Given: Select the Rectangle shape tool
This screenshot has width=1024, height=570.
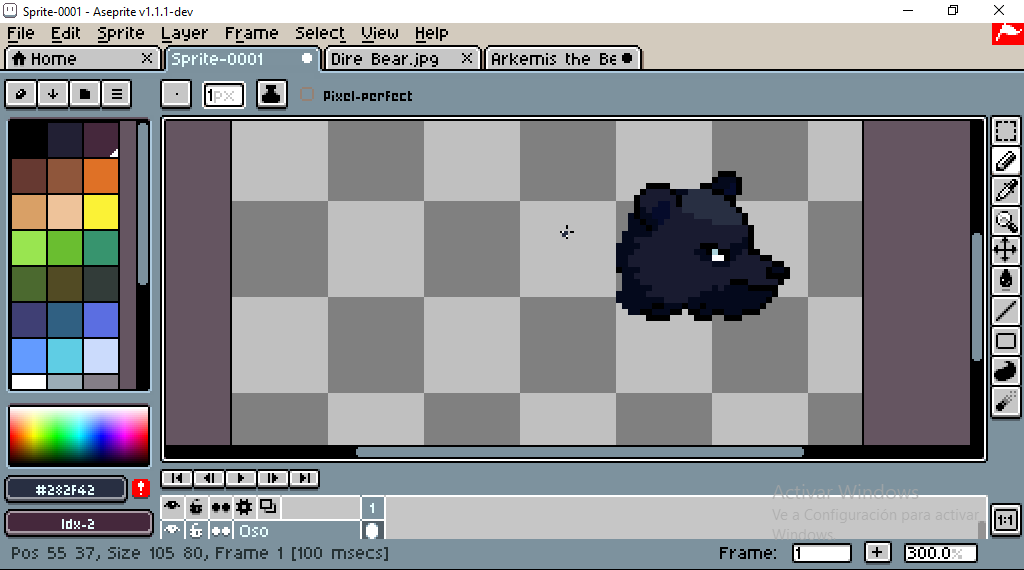Looking at the screenshot, I should click(1005, 341).
